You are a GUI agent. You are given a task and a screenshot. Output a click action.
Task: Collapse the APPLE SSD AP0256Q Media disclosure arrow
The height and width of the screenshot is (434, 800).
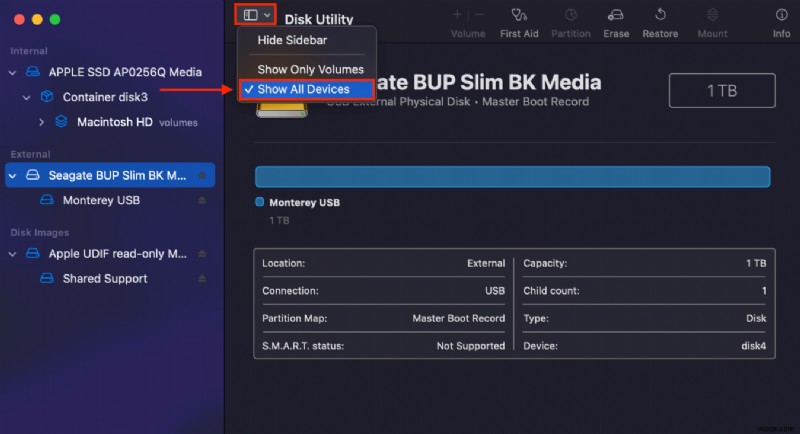point(12,72)
